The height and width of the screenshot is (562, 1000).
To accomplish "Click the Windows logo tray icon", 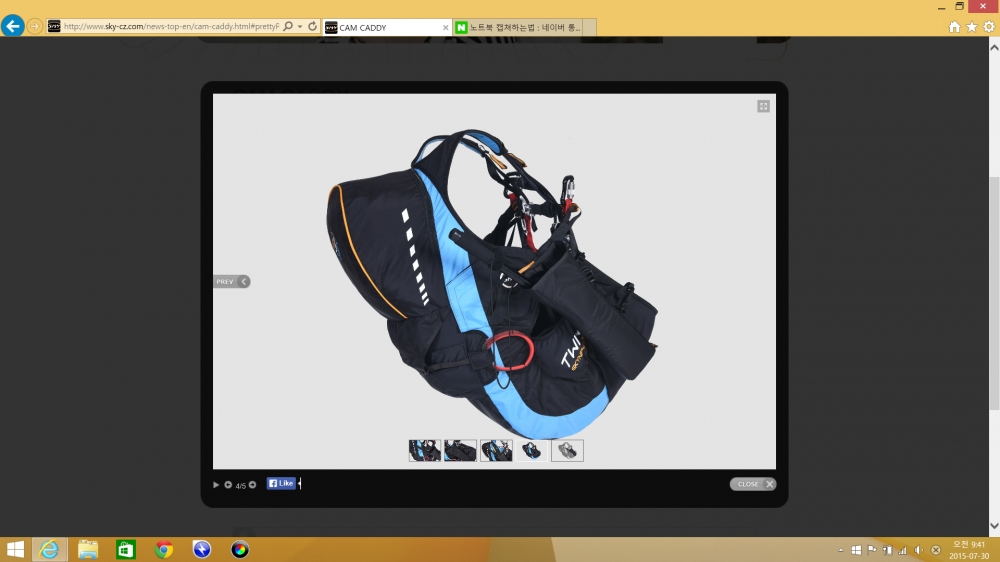I will [x=857, y=550].
